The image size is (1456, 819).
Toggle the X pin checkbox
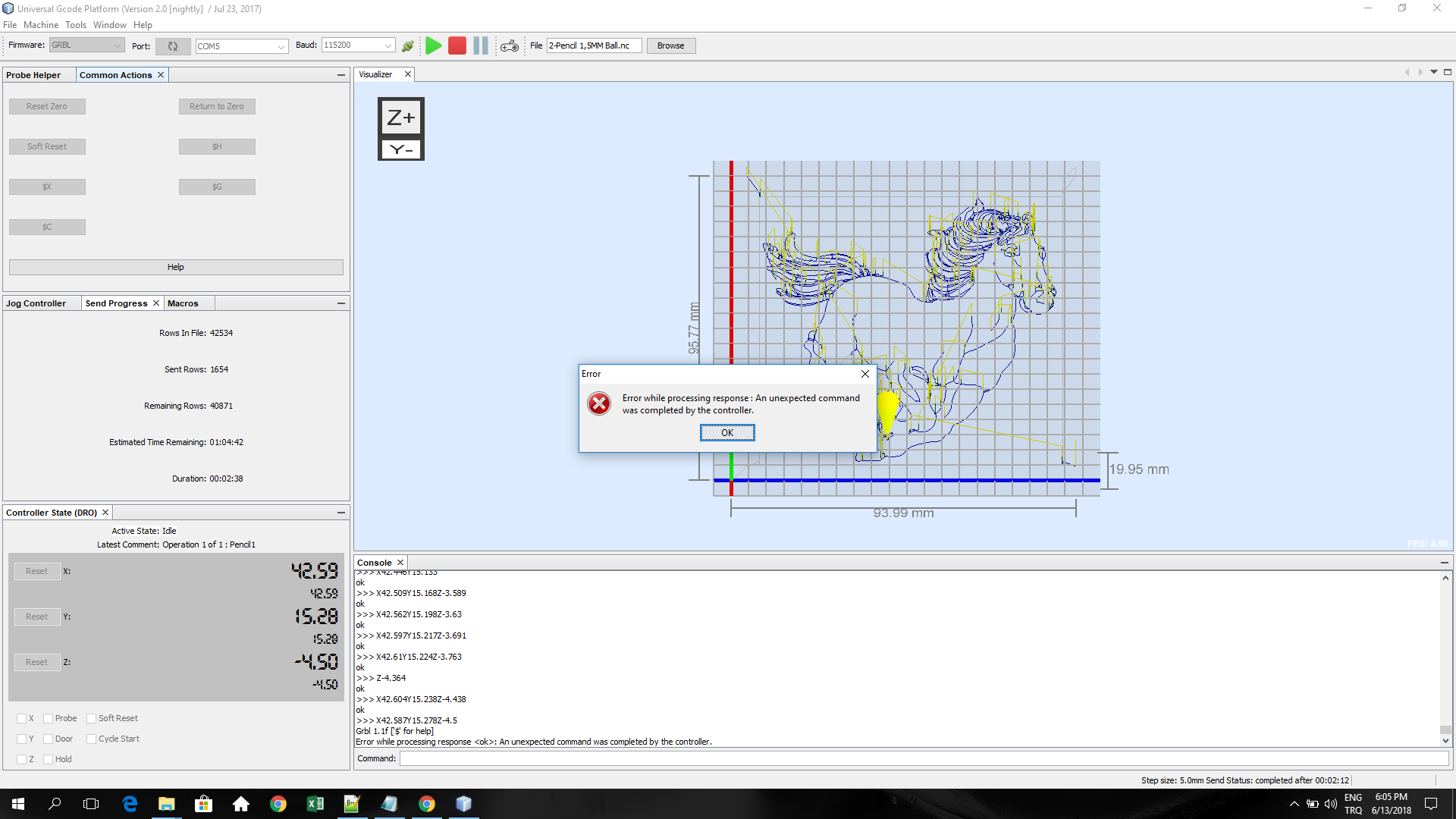tap(21, 718)
